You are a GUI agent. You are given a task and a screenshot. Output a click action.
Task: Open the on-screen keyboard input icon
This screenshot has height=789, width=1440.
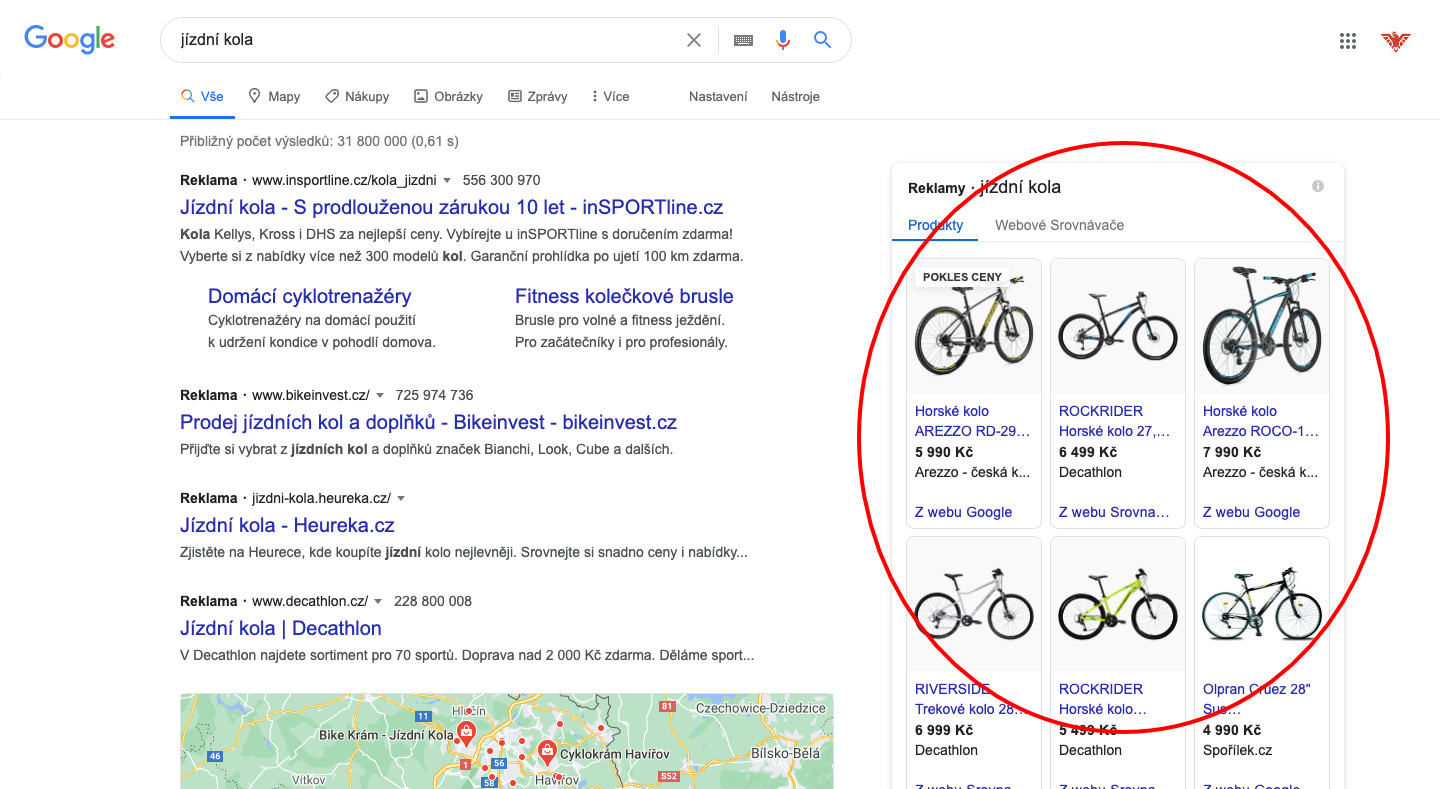point(743,40)
